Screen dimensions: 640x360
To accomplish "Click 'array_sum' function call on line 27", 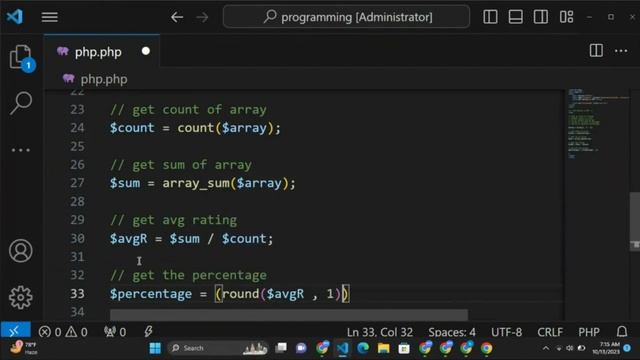I will click(196, 183).
